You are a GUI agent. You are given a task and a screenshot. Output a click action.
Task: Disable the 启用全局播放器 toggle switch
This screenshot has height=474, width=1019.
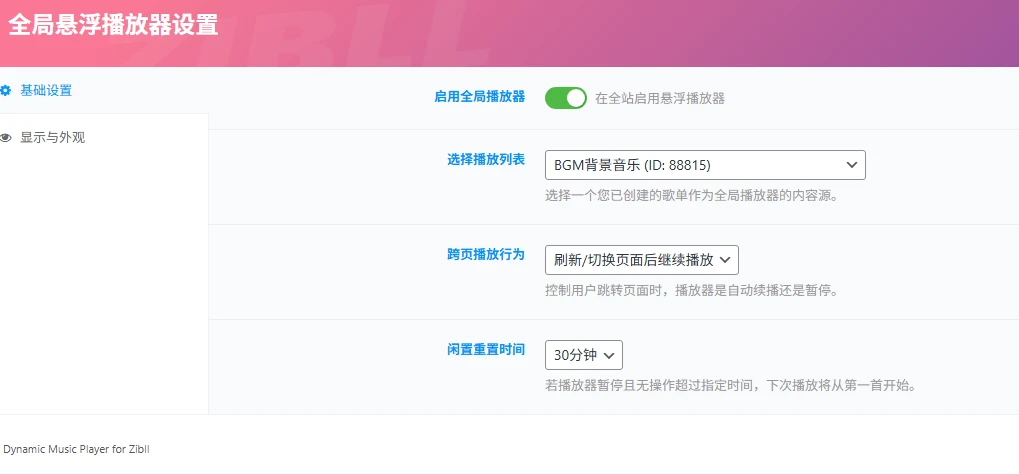click(x=565, y=98)
